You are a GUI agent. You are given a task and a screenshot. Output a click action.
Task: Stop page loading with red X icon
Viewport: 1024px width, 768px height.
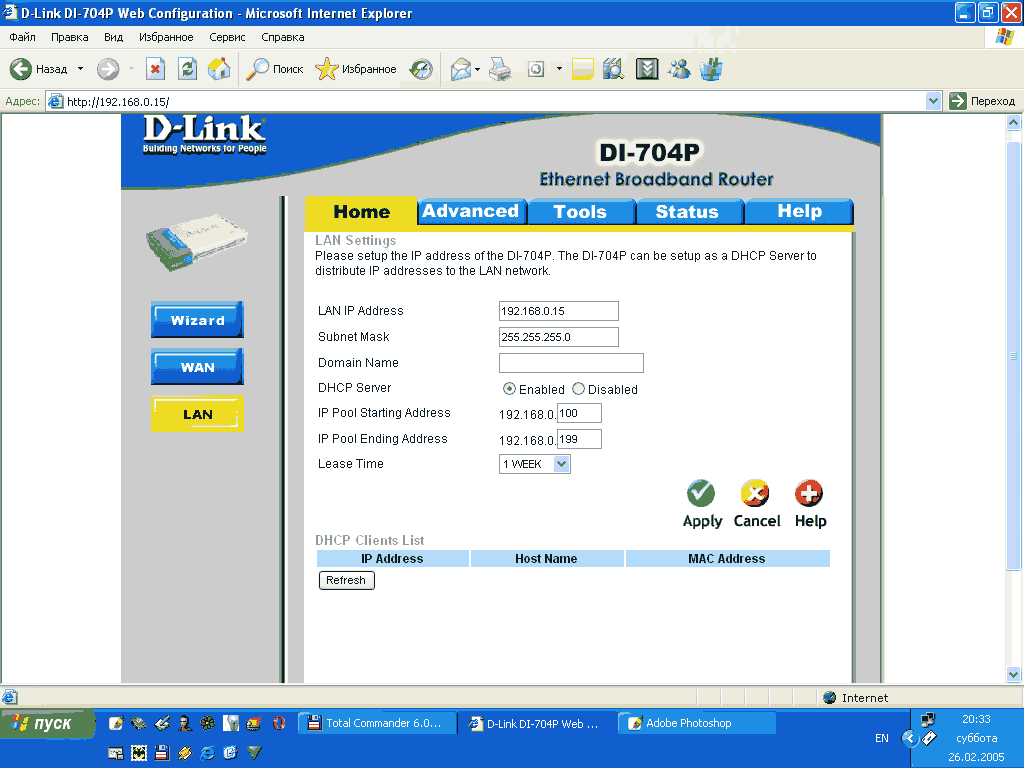pyautogui.click(x=155, y=69)
